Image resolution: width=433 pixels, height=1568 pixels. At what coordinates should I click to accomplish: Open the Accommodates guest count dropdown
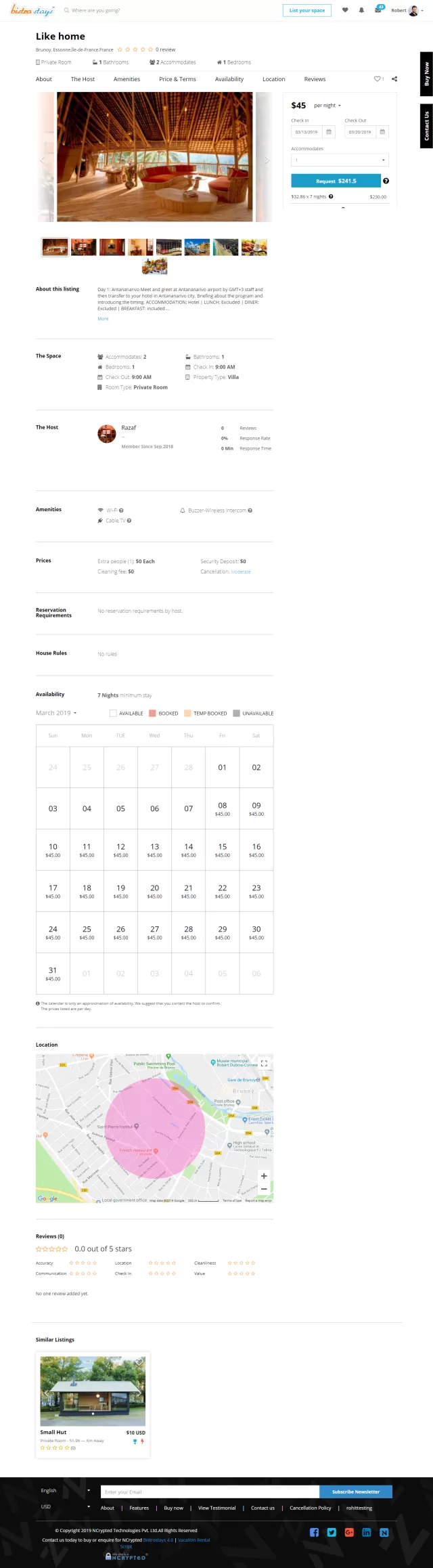(340, 160)
